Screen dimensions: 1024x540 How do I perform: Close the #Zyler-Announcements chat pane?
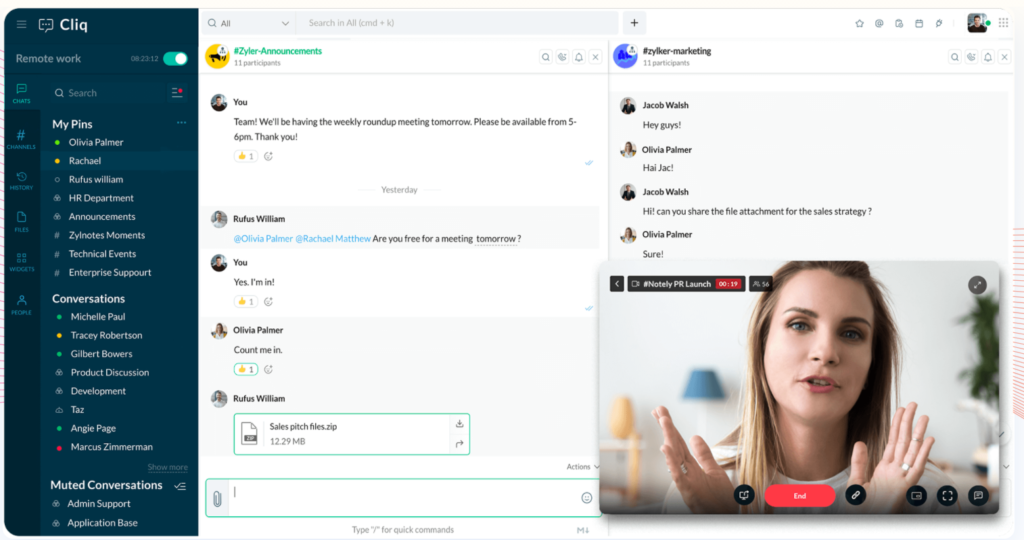(596, 57)
